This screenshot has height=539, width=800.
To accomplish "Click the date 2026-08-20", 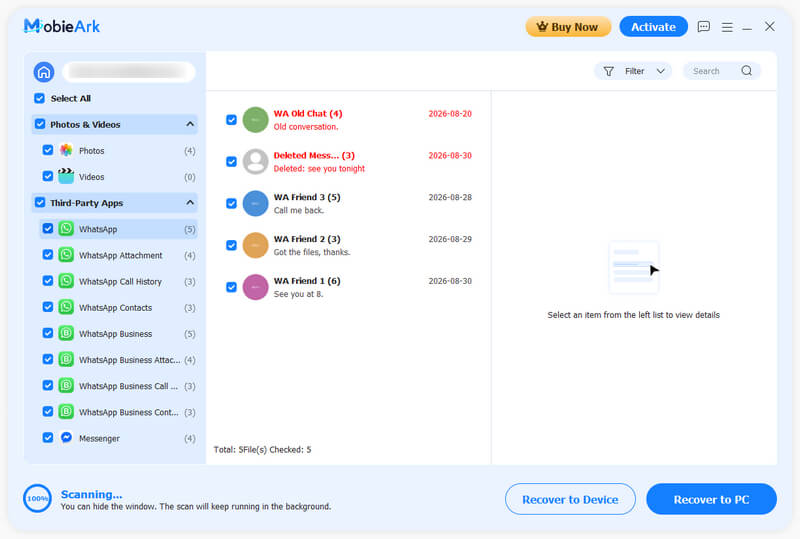I will [450, 113].
